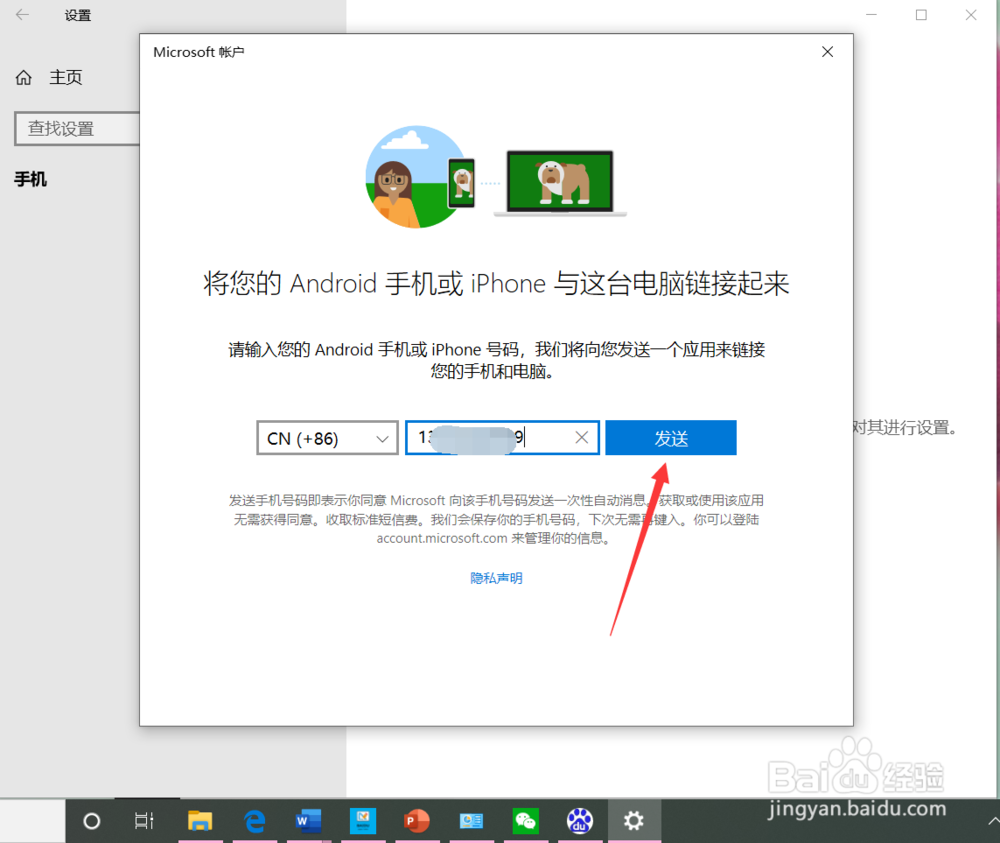1000x843 pixels.
Task: Open Windows Settings from the taskbar gear
Action: (634, 820)
